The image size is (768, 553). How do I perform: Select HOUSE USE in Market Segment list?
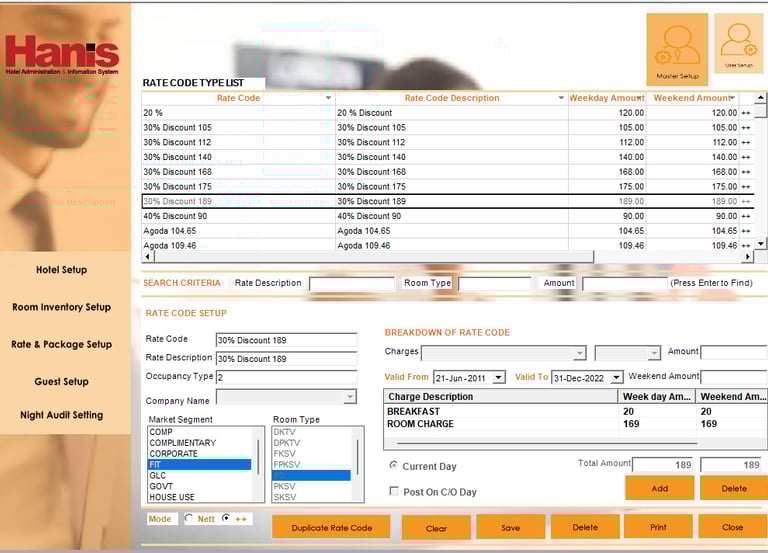coord(200,497)
